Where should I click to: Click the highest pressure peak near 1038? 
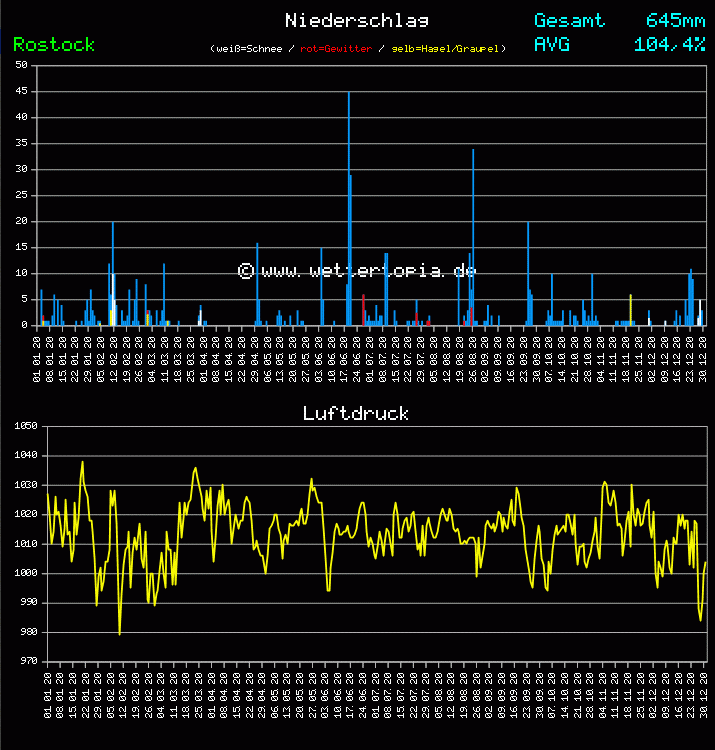[82, 463]
